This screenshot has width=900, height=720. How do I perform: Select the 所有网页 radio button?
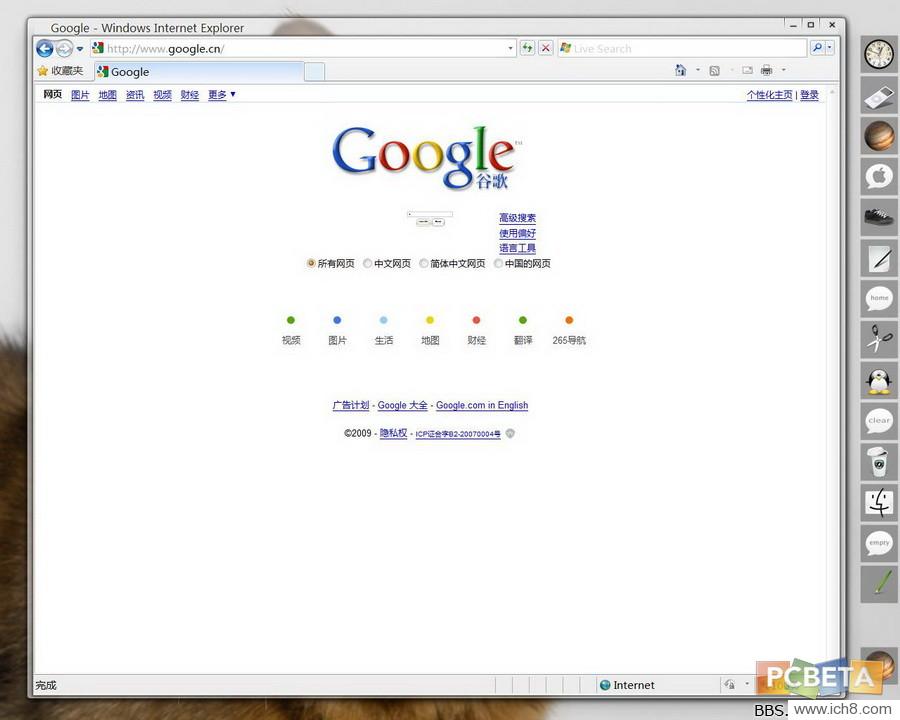pyautogui.click(x=311, y=263)
